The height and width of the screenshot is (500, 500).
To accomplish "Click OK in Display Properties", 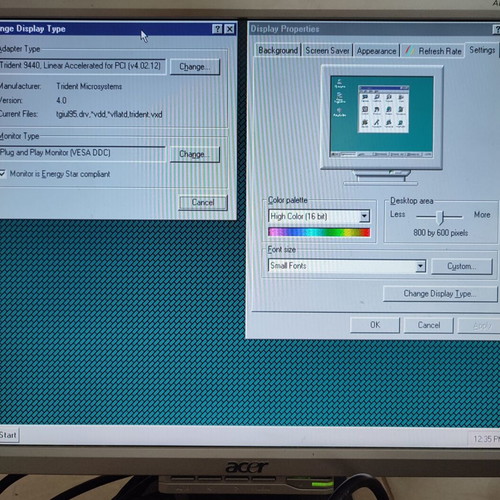I will [x=375, y=325].
